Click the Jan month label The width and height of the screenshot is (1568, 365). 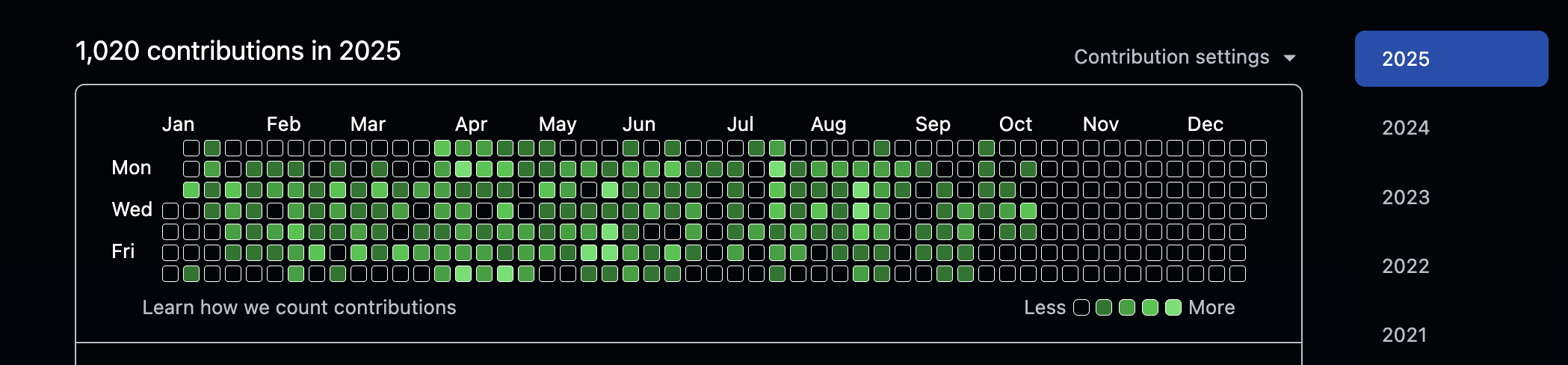(178, 124)
